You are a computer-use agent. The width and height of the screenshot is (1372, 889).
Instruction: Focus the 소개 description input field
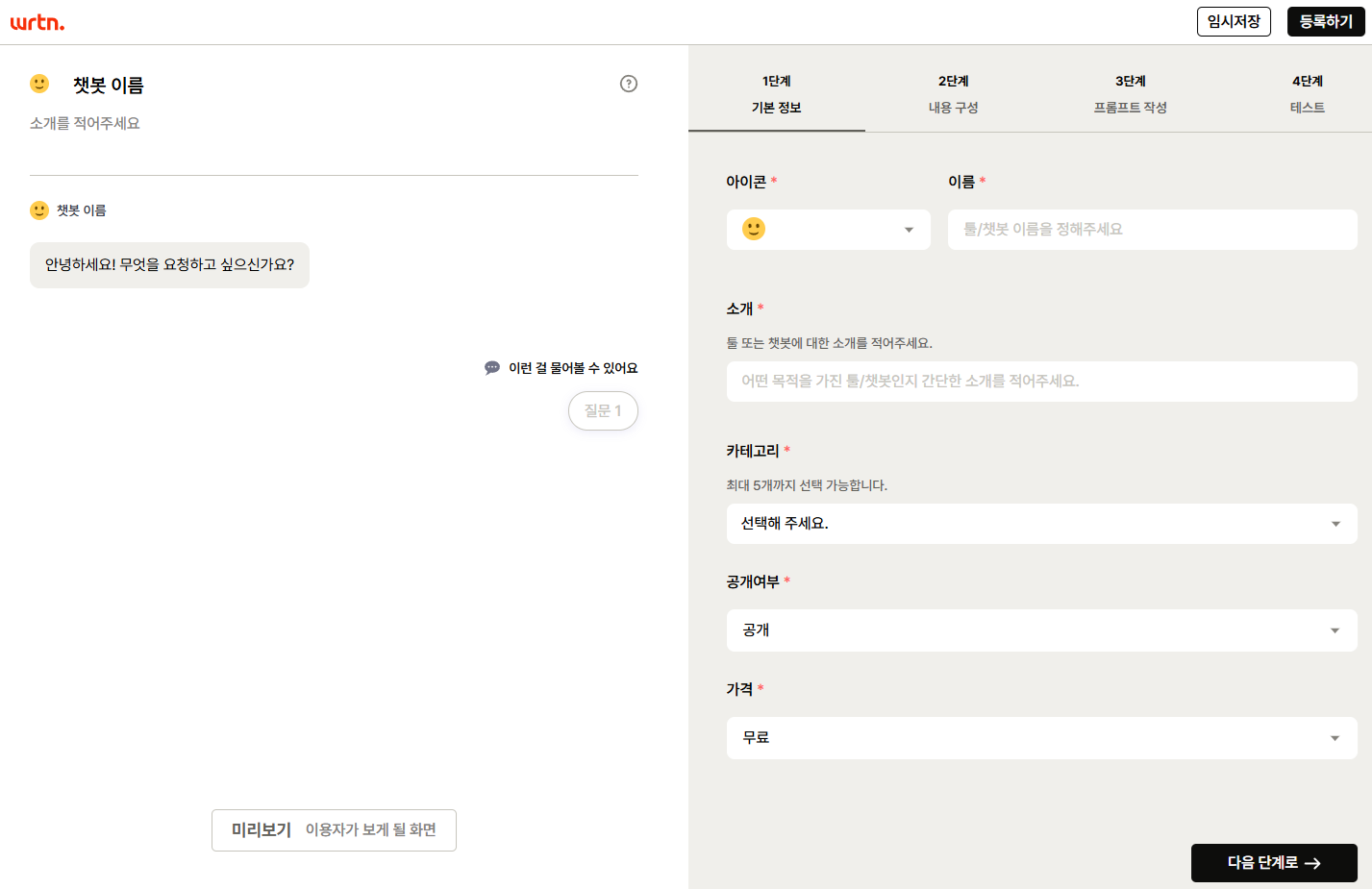(1041, 382)
